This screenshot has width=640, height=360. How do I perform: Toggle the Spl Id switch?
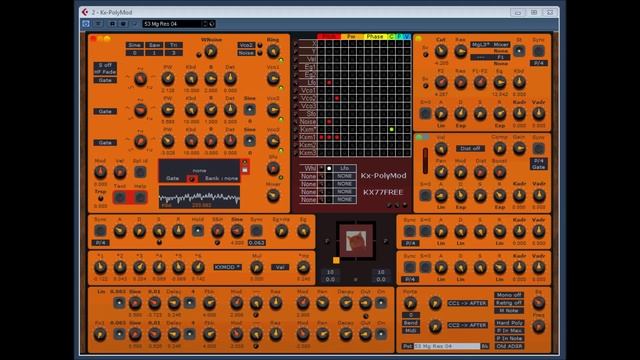140,172
